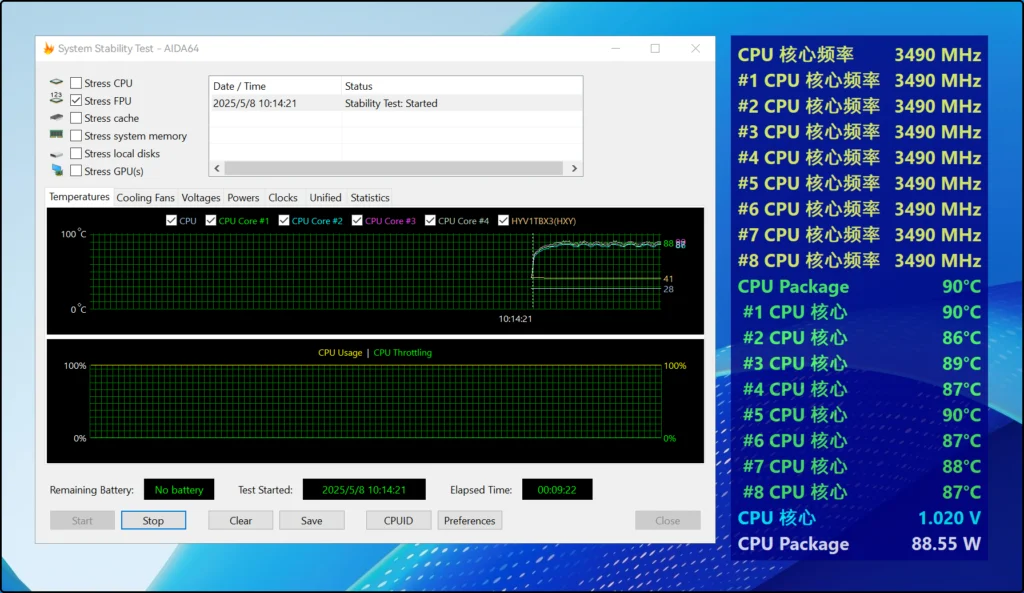The width and height of the screenshot is (1024, 593).
Task: Click the Date / Time column header
Action: 275,86
